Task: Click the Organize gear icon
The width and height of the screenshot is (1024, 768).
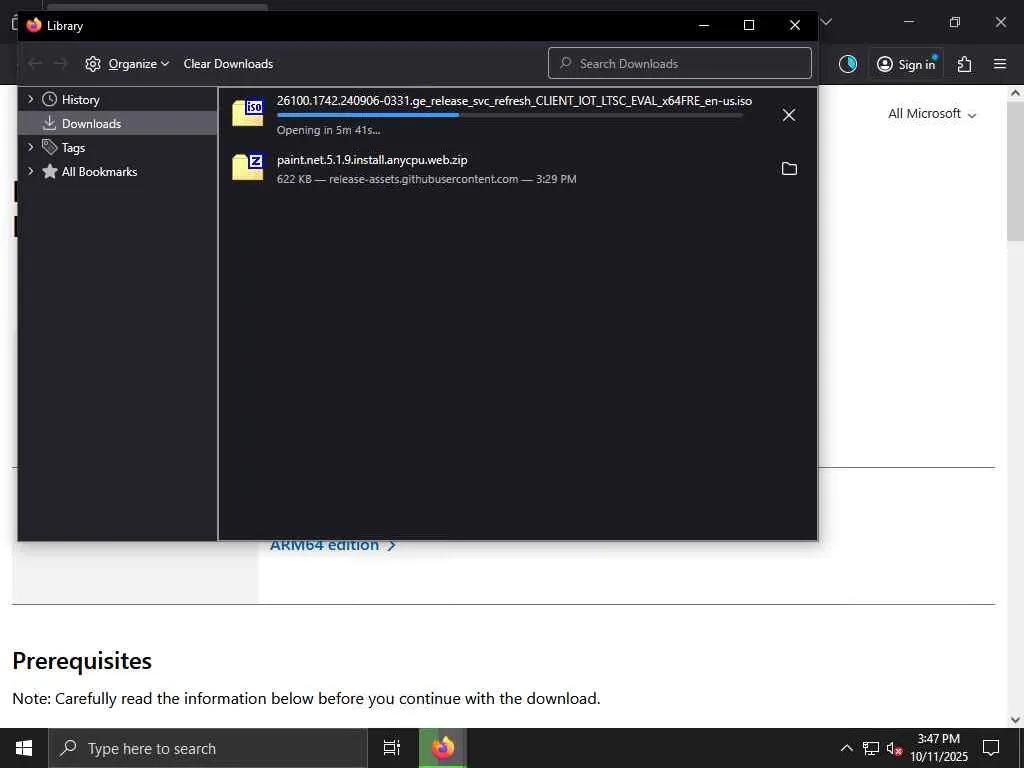Action: tap(93, 63)
